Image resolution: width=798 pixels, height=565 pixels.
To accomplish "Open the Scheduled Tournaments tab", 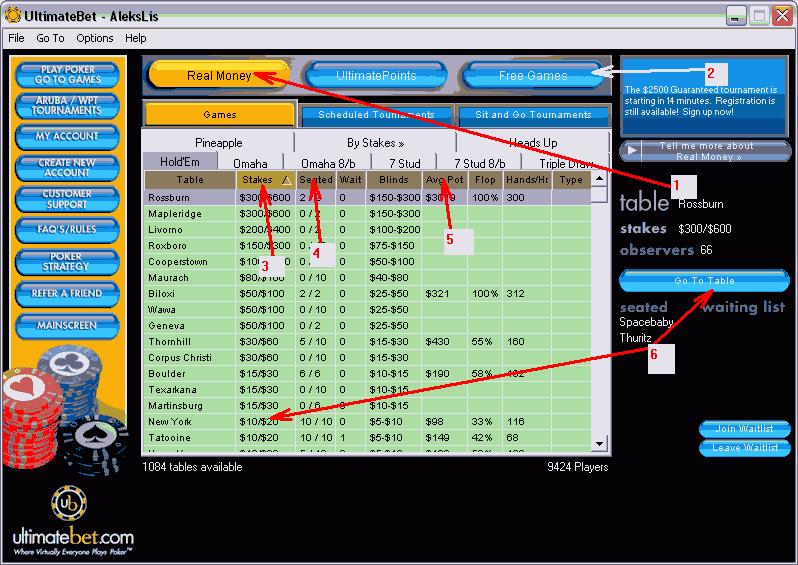I will (x=377, y=116).
